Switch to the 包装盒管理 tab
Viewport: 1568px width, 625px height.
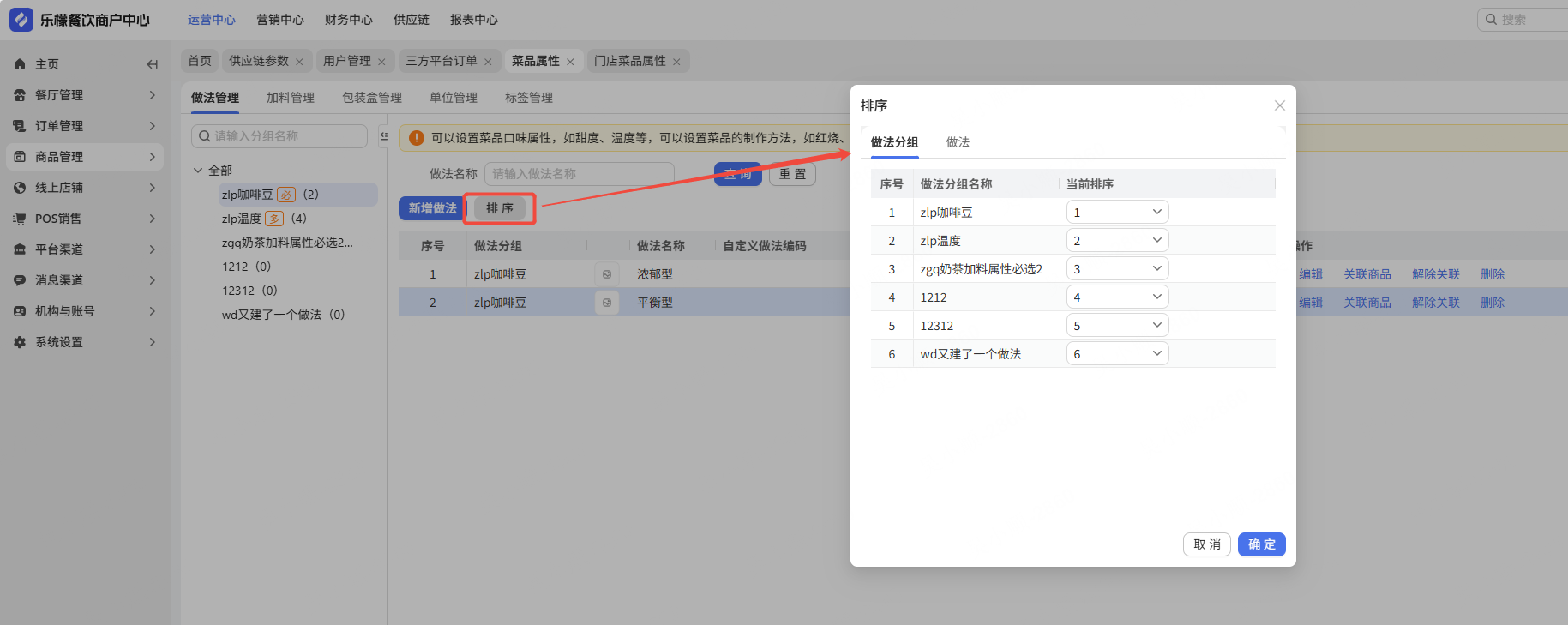372,98
